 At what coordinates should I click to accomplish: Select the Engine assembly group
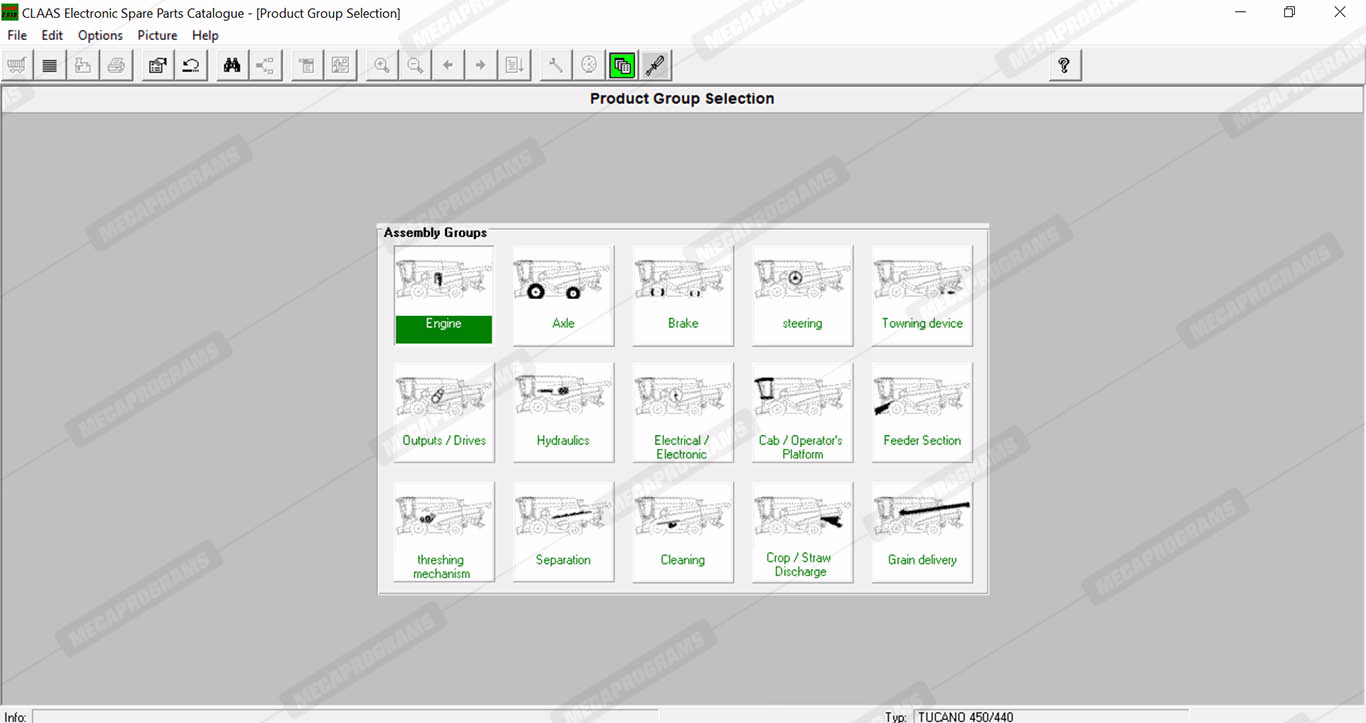[443, 295]
